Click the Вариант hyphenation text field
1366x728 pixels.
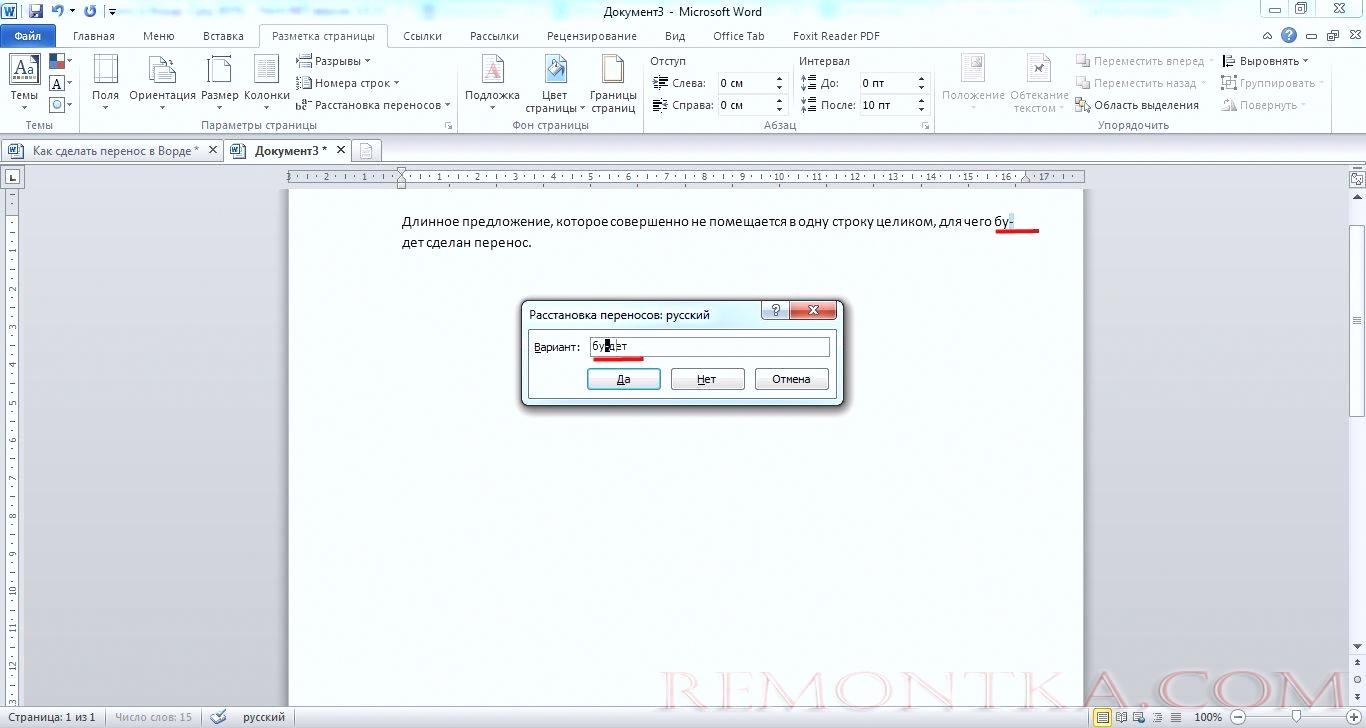point(709,346)
